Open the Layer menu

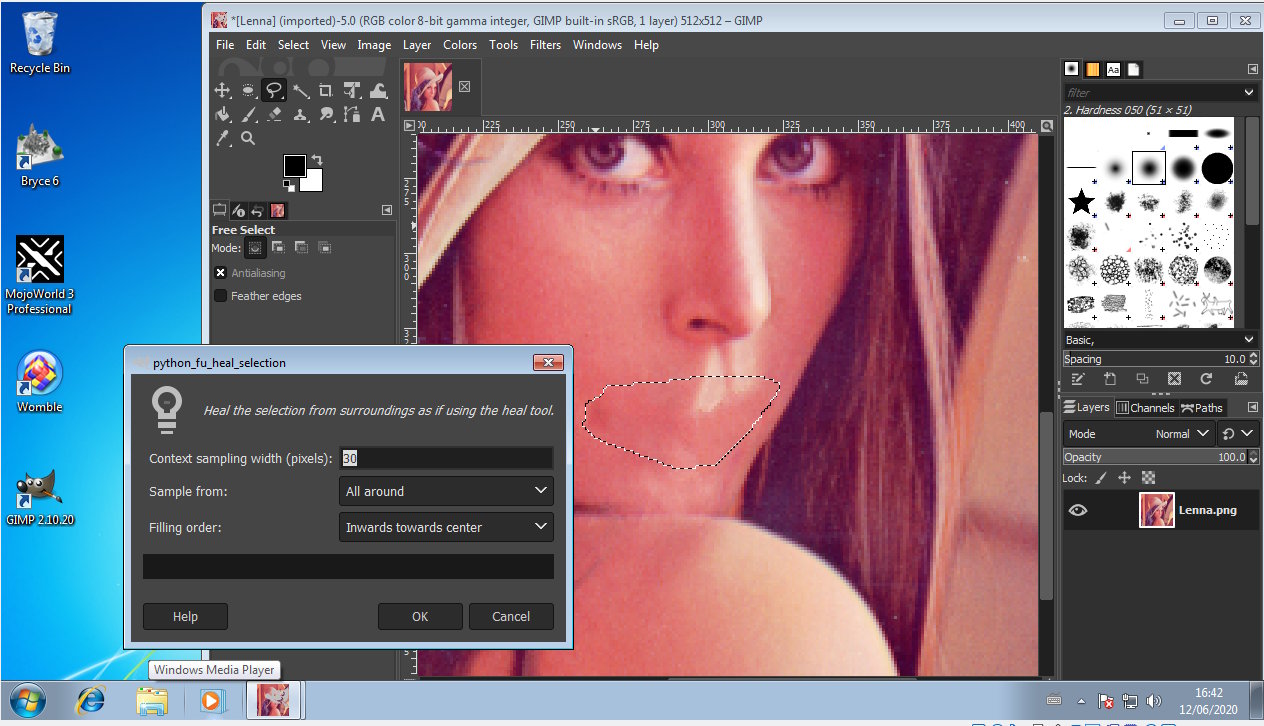coord(417,45)
